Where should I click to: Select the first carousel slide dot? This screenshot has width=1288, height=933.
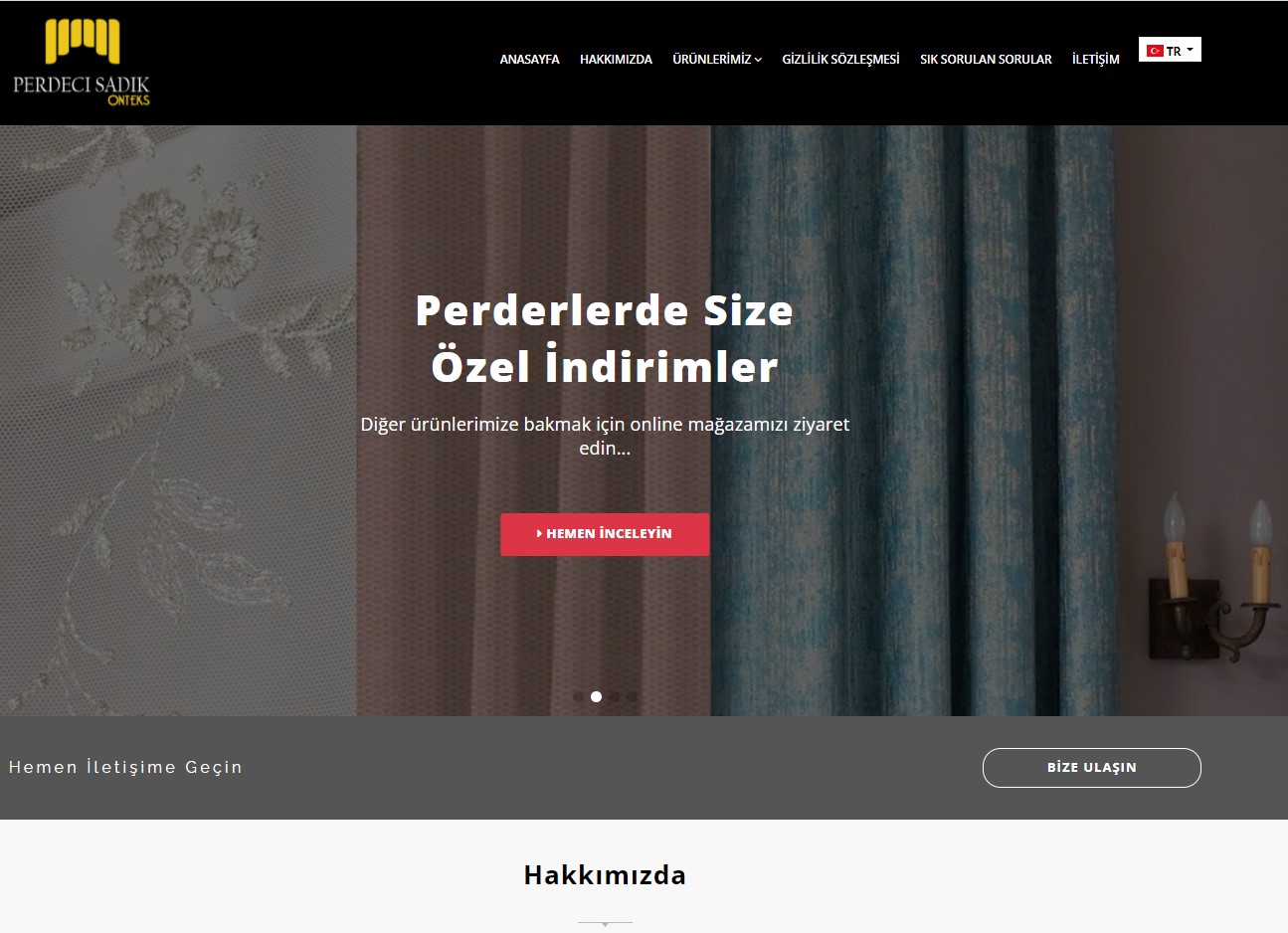(x=579, y=696)
